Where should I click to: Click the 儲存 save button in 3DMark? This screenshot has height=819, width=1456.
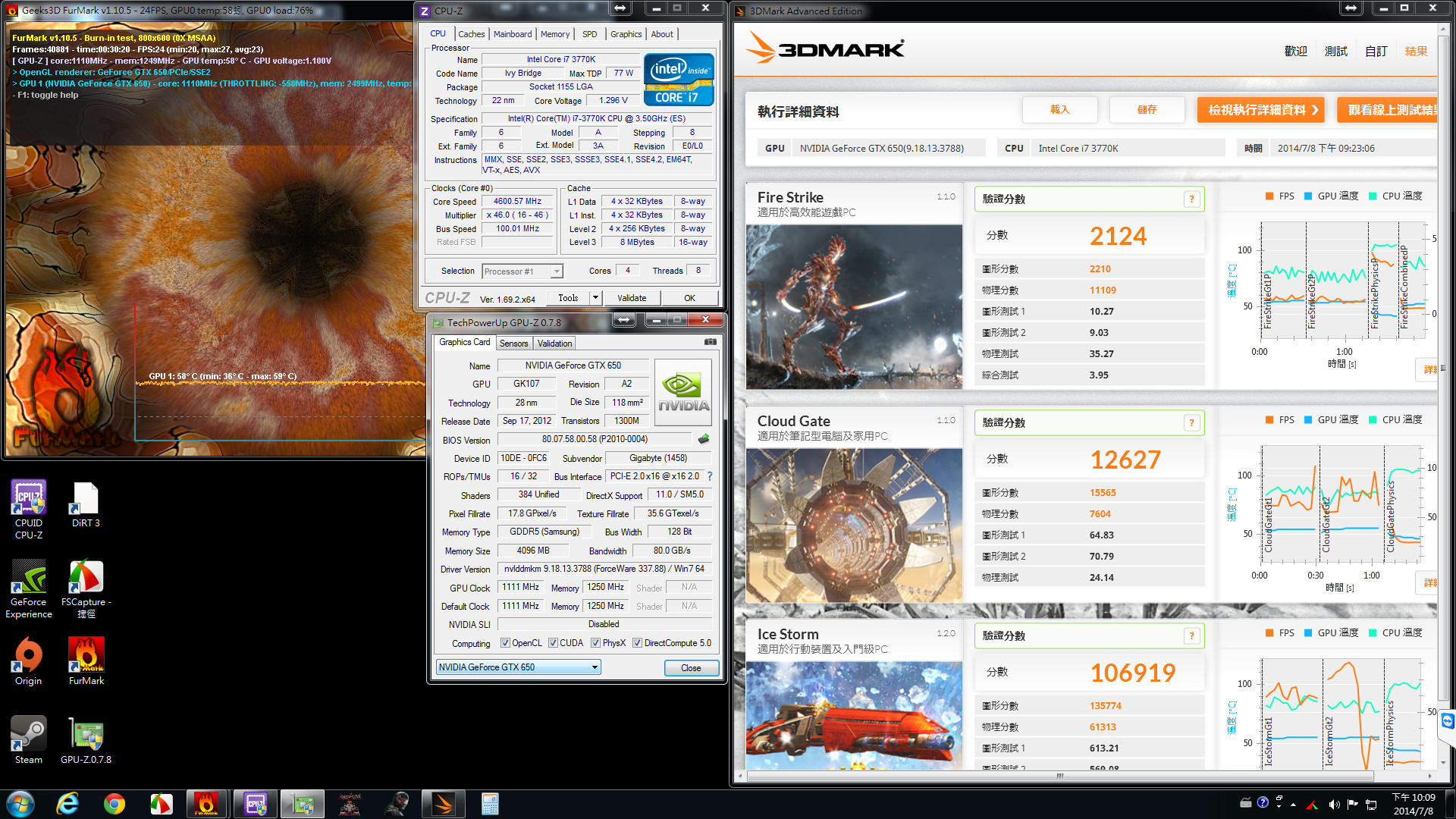1147,110
